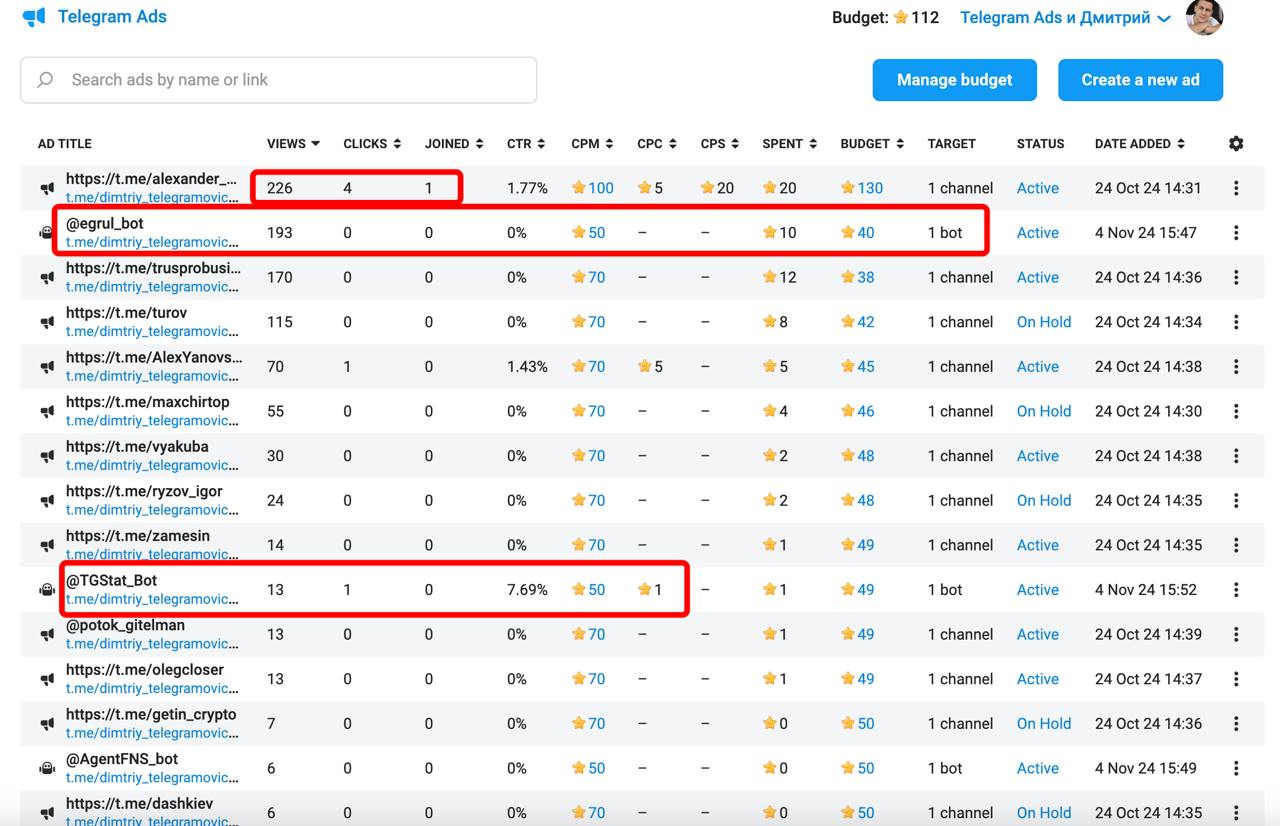Click the bot icon beside the @TGStat_Bot ad
Viewport: 1280px width, 826px height.
pyautogui.click(x=47, y=590)
